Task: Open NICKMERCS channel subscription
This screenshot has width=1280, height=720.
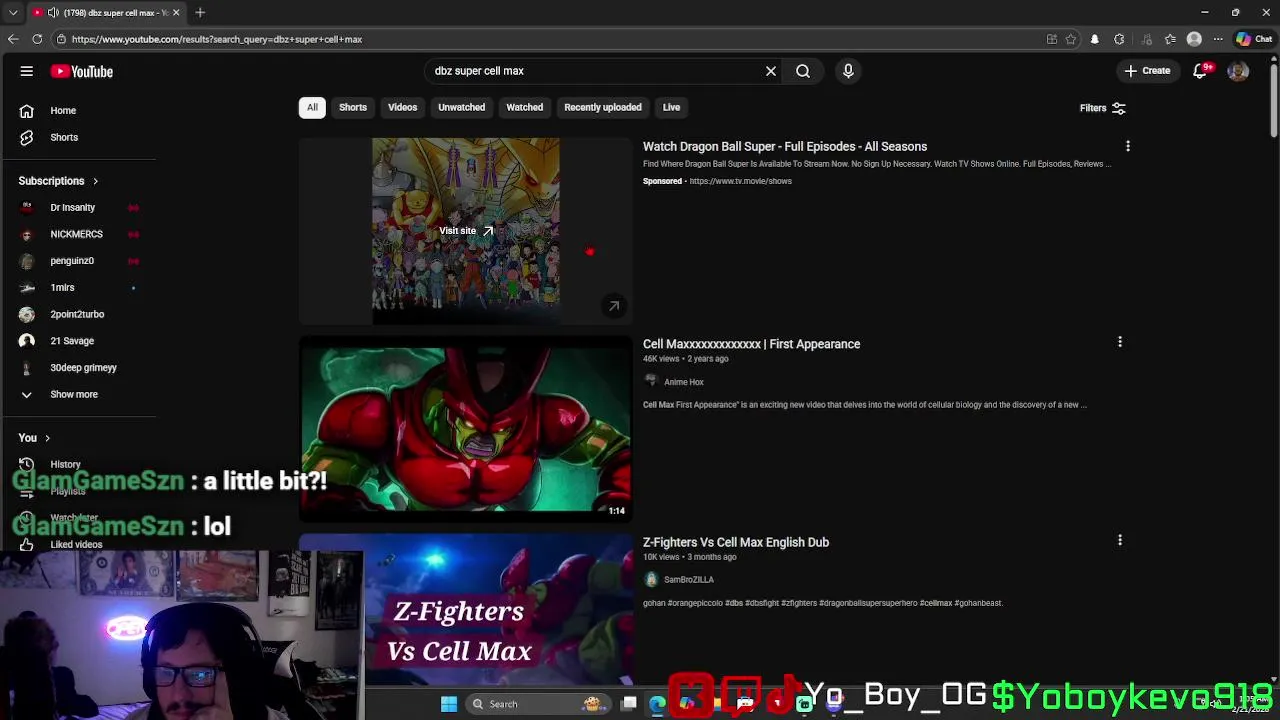Action: click(x=78, y=234)
